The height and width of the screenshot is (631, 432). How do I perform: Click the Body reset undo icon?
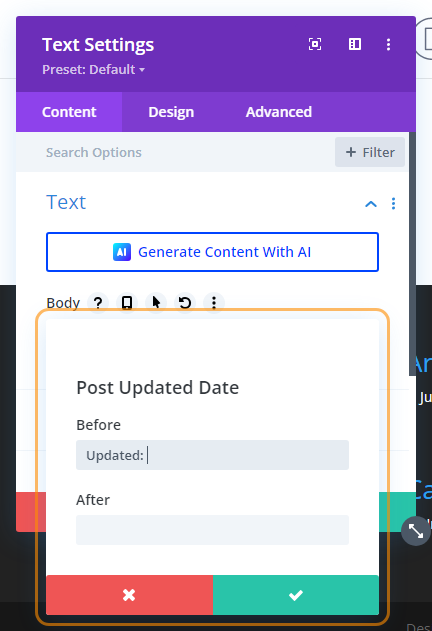pyautogui.click(x=185, y=302)
